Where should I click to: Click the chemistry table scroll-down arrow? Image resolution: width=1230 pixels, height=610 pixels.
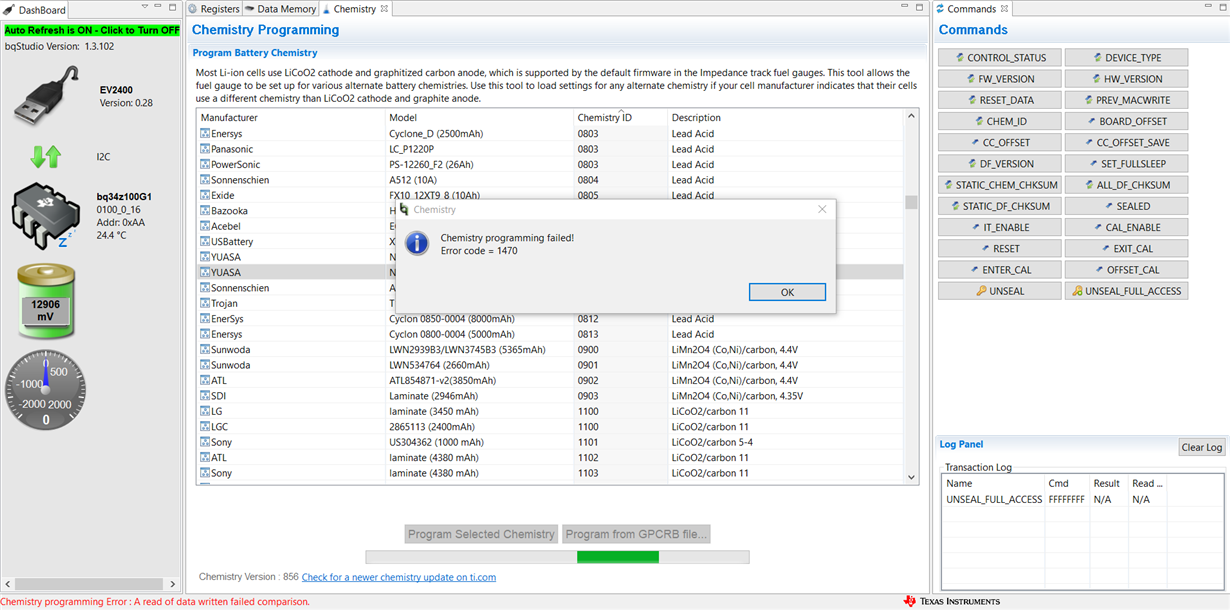coord(911,478)
